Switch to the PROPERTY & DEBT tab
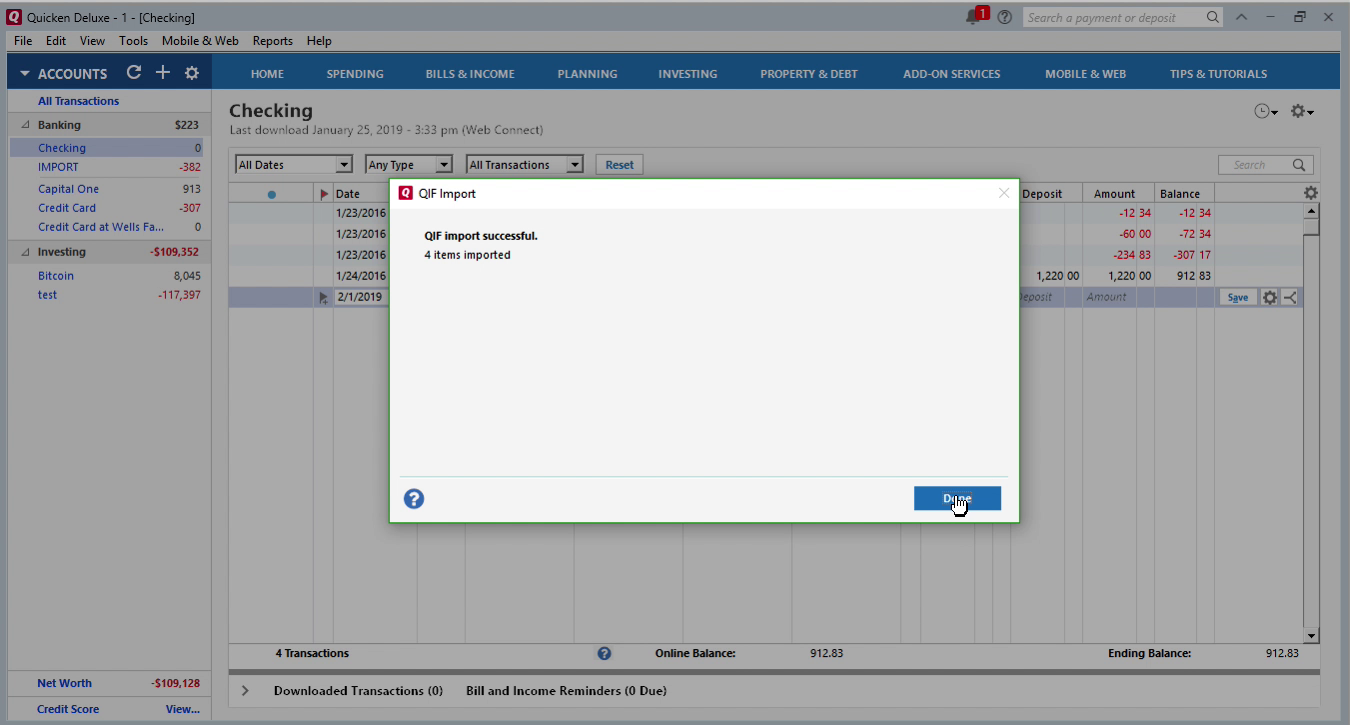 (x=809, y=74)
